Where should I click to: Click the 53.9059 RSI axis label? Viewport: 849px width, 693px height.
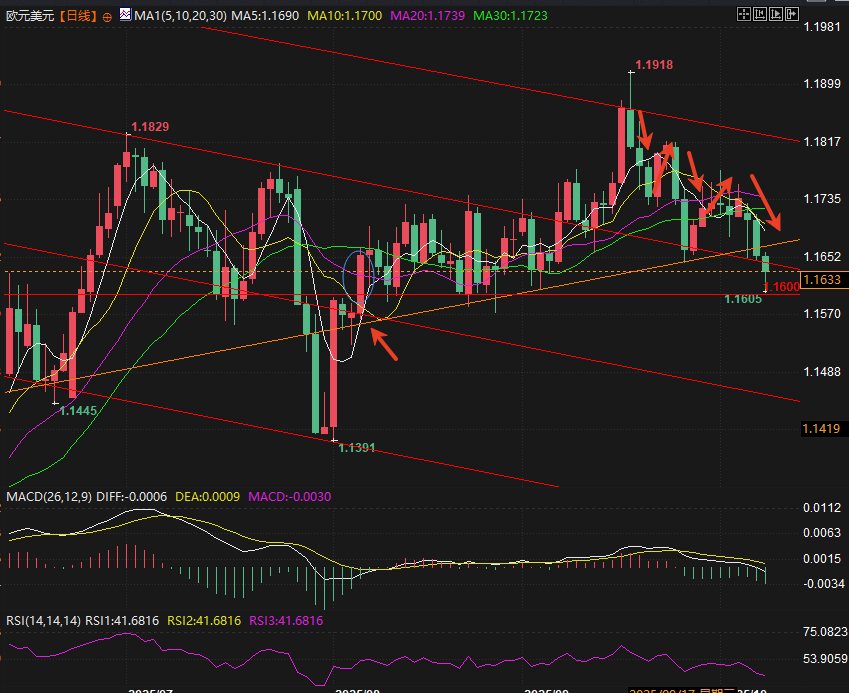point(825,659)
